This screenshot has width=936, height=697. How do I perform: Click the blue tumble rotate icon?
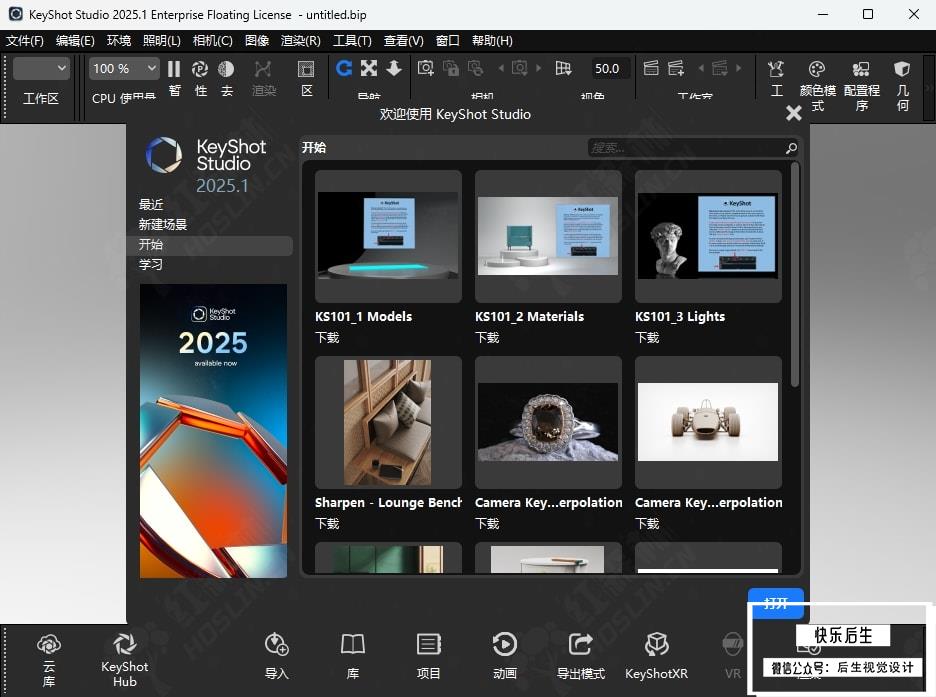tap(343, 69)
